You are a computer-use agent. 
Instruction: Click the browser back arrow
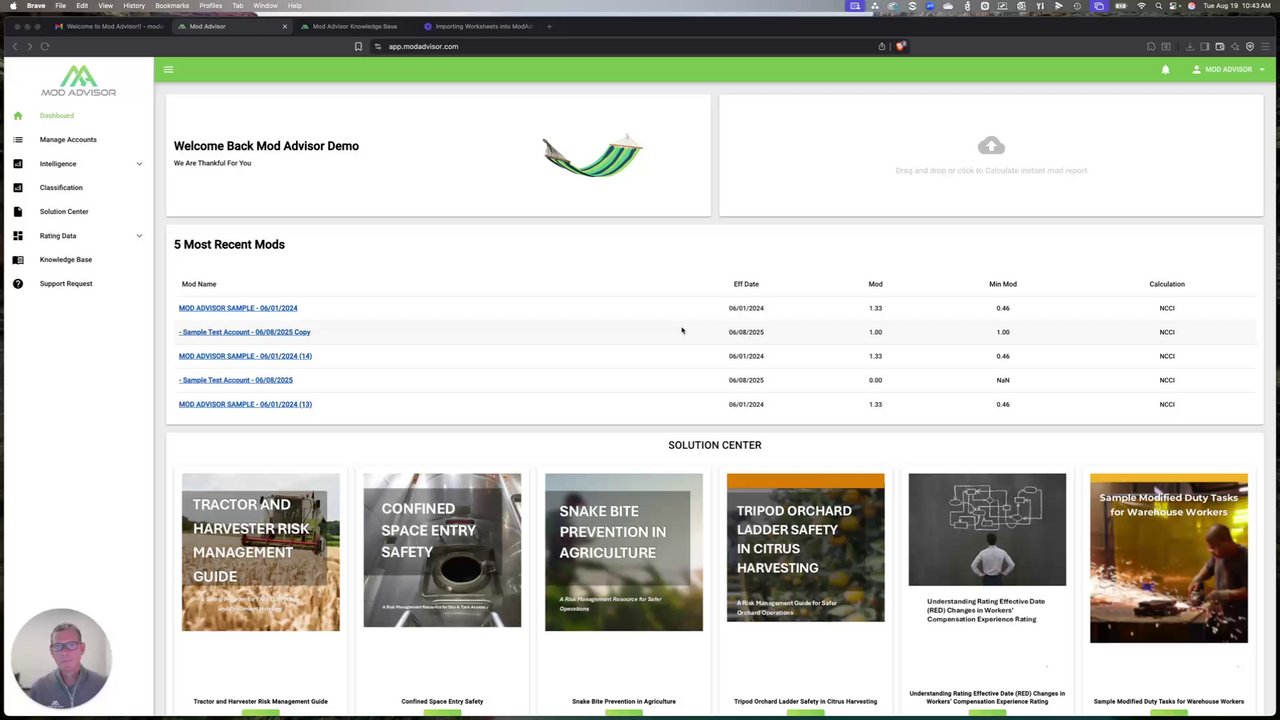click(15, 46)
